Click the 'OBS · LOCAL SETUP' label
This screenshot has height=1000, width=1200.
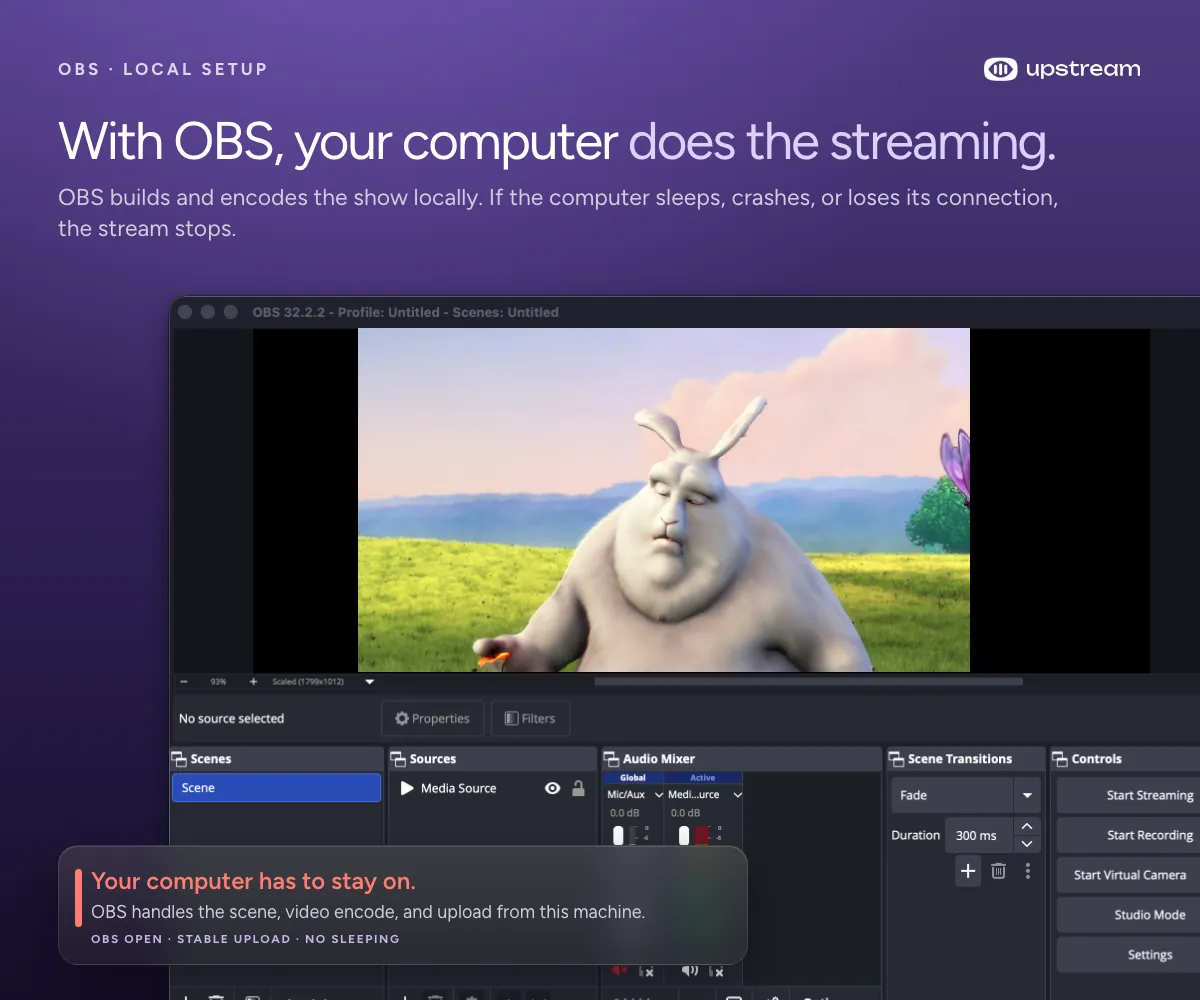pyautogui.click(x=163, y=69)
